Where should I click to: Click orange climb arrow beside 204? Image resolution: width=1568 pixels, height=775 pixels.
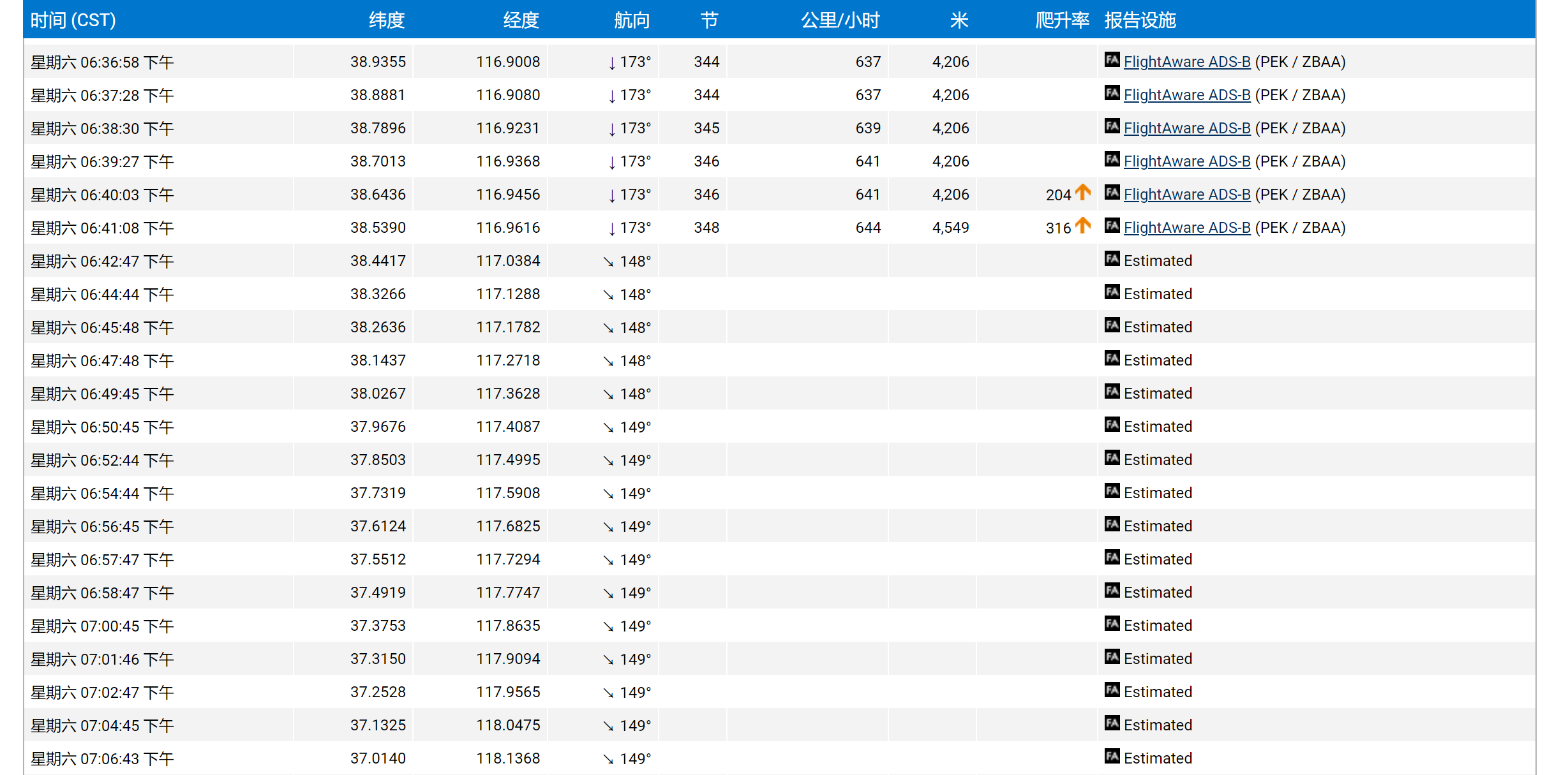click(1083, 192)
